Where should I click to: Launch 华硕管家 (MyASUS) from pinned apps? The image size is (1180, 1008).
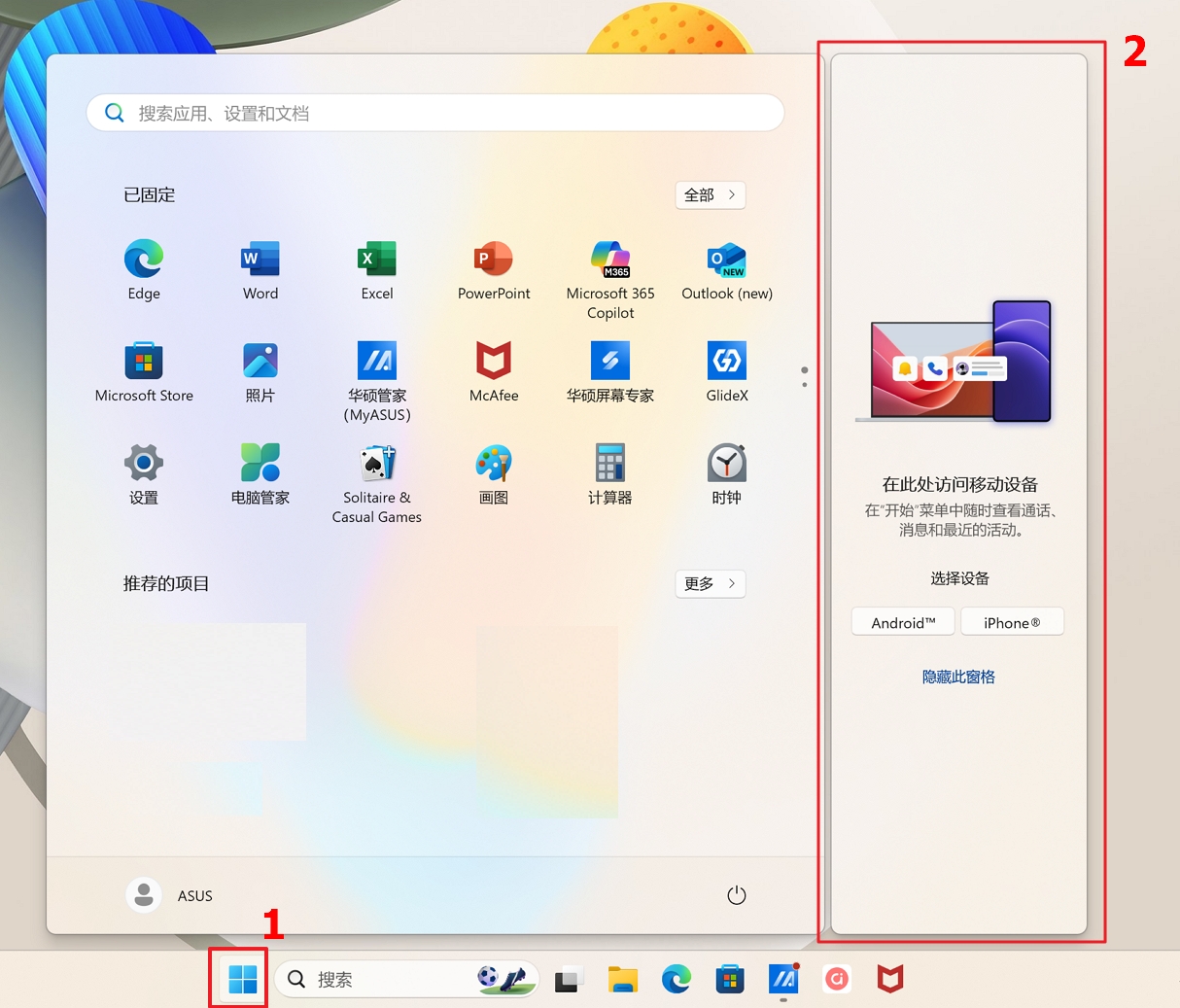tap(377, 382)
